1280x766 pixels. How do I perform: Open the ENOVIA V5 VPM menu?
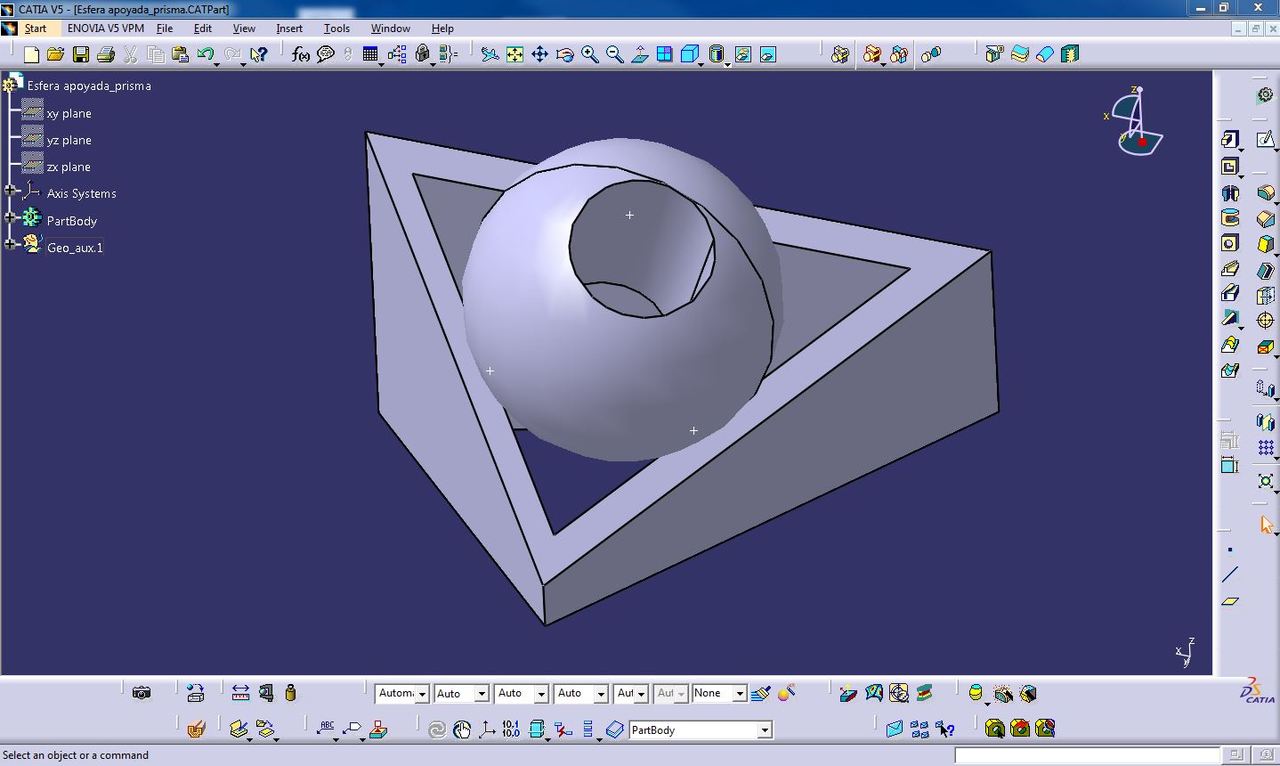pyautogui.click(x=105, y=28)
